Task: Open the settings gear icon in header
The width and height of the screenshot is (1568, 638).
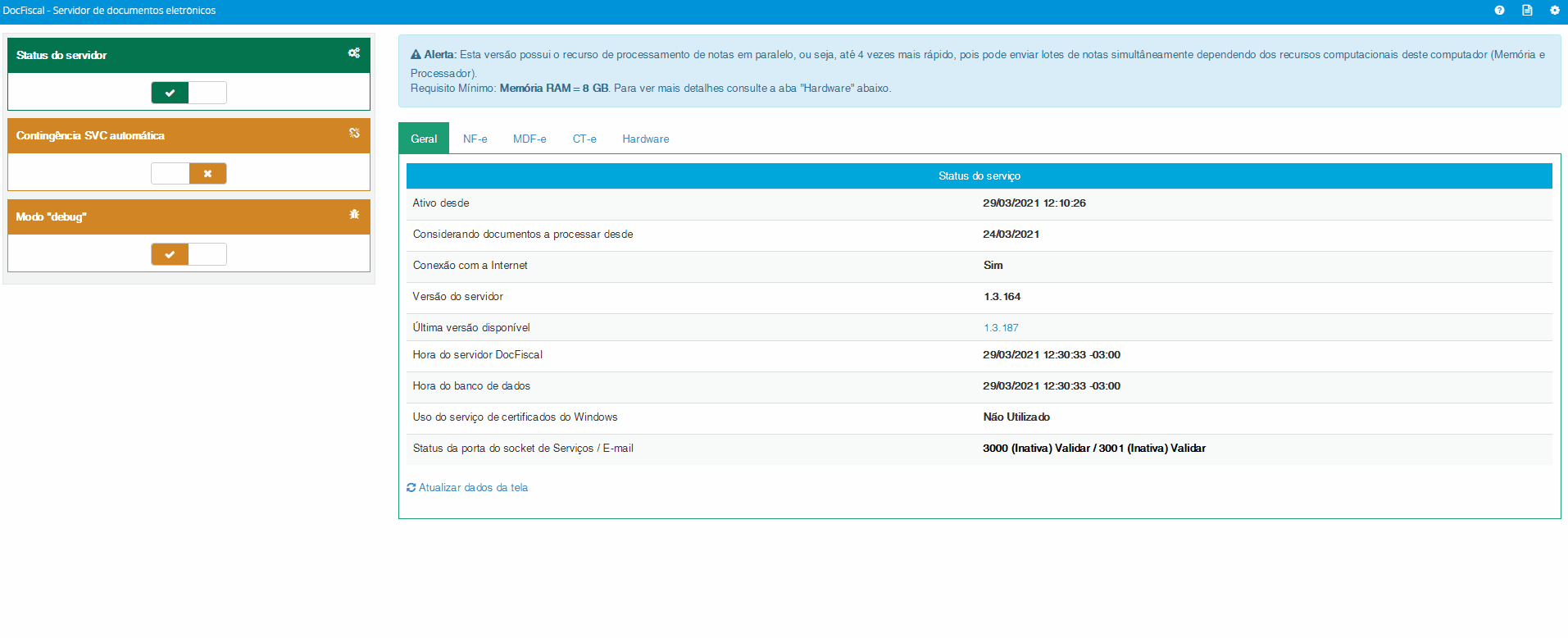Action: [x=1555, y=11]
